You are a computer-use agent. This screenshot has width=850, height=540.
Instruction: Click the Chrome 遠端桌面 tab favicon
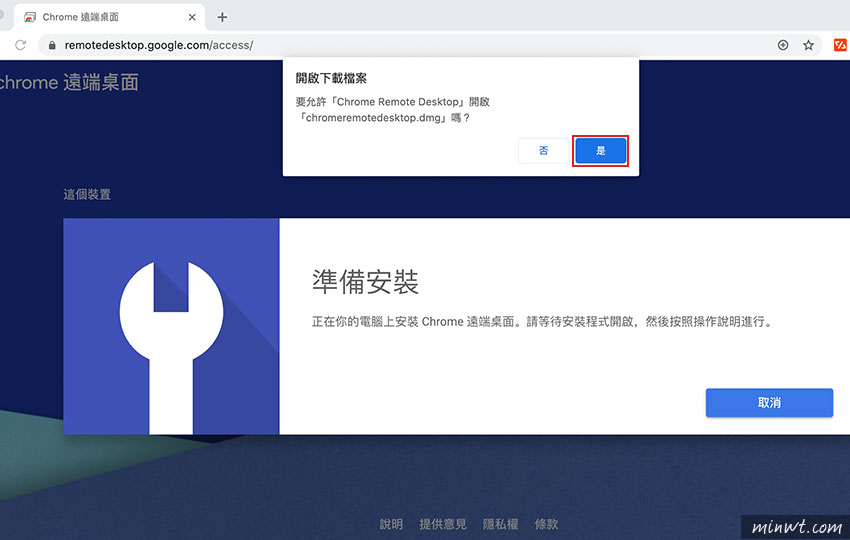(x=30, y=17)
